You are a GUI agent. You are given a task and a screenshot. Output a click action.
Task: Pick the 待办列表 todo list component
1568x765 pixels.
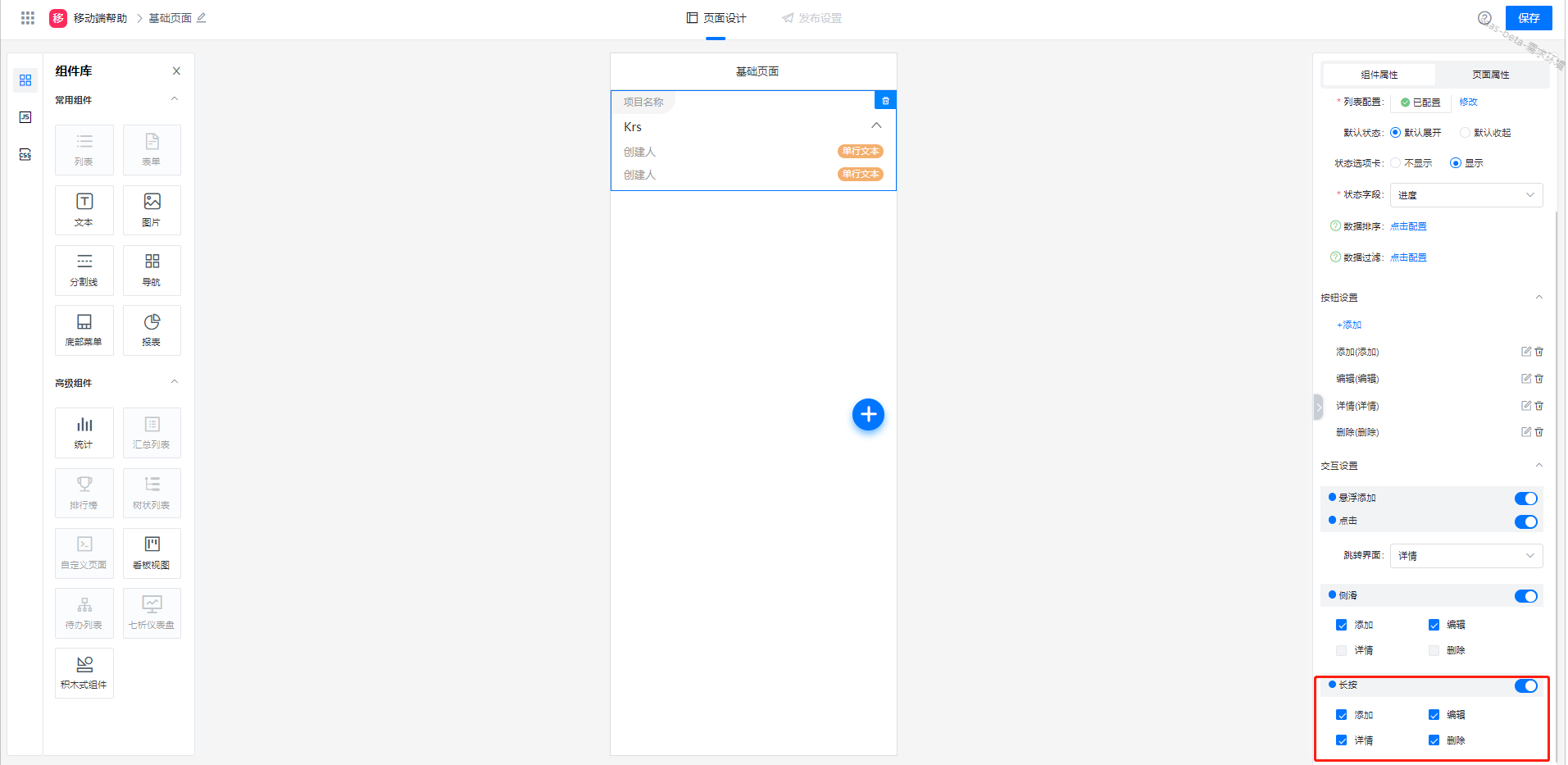tap(84, 613)
